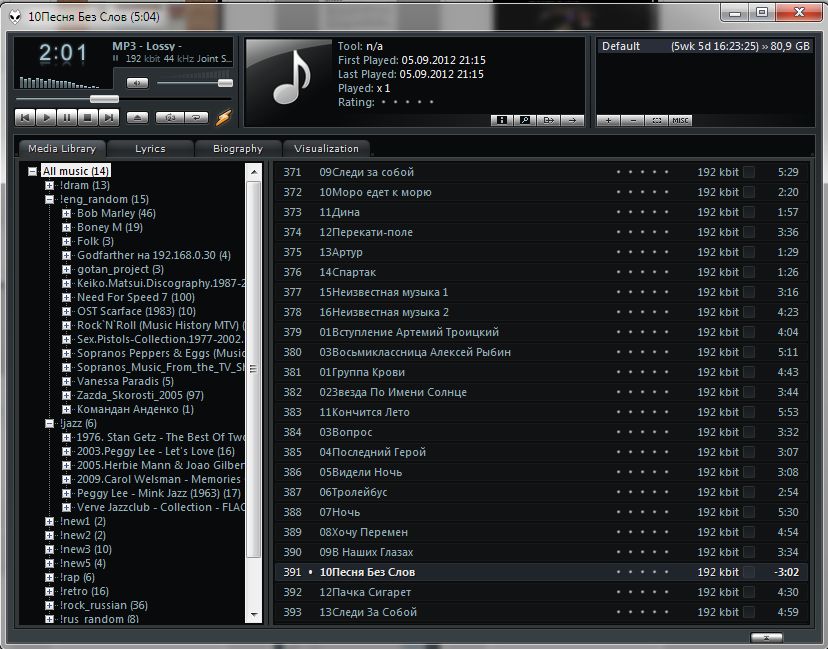Switch to the Media Library tab
Screen dimensions: 828x649
coord(62,148)
